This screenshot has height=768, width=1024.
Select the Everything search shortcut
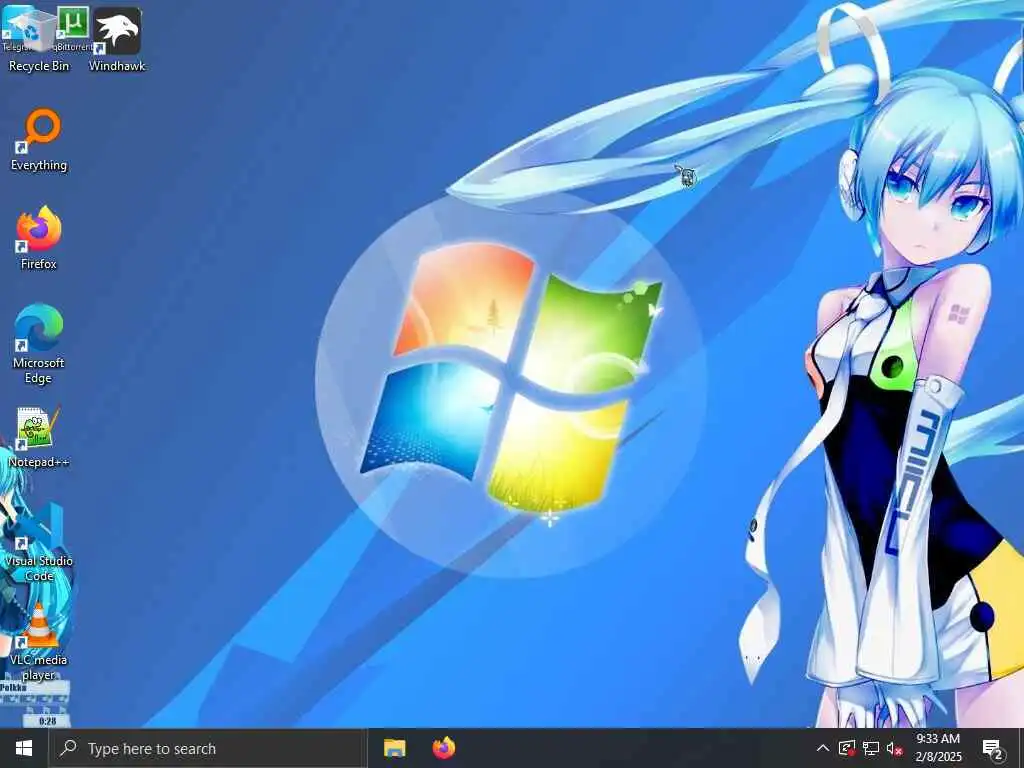click(39, 140)
